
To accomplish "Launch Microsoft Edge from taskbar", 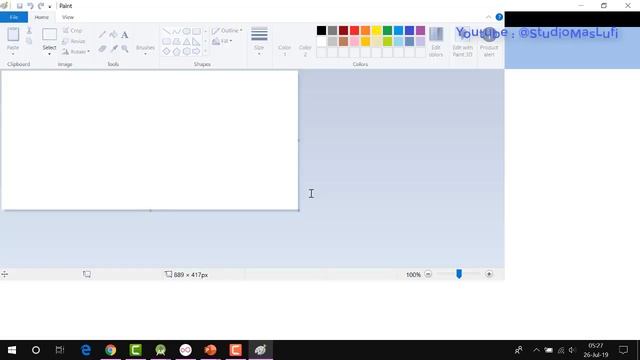I will coord(86,350).
